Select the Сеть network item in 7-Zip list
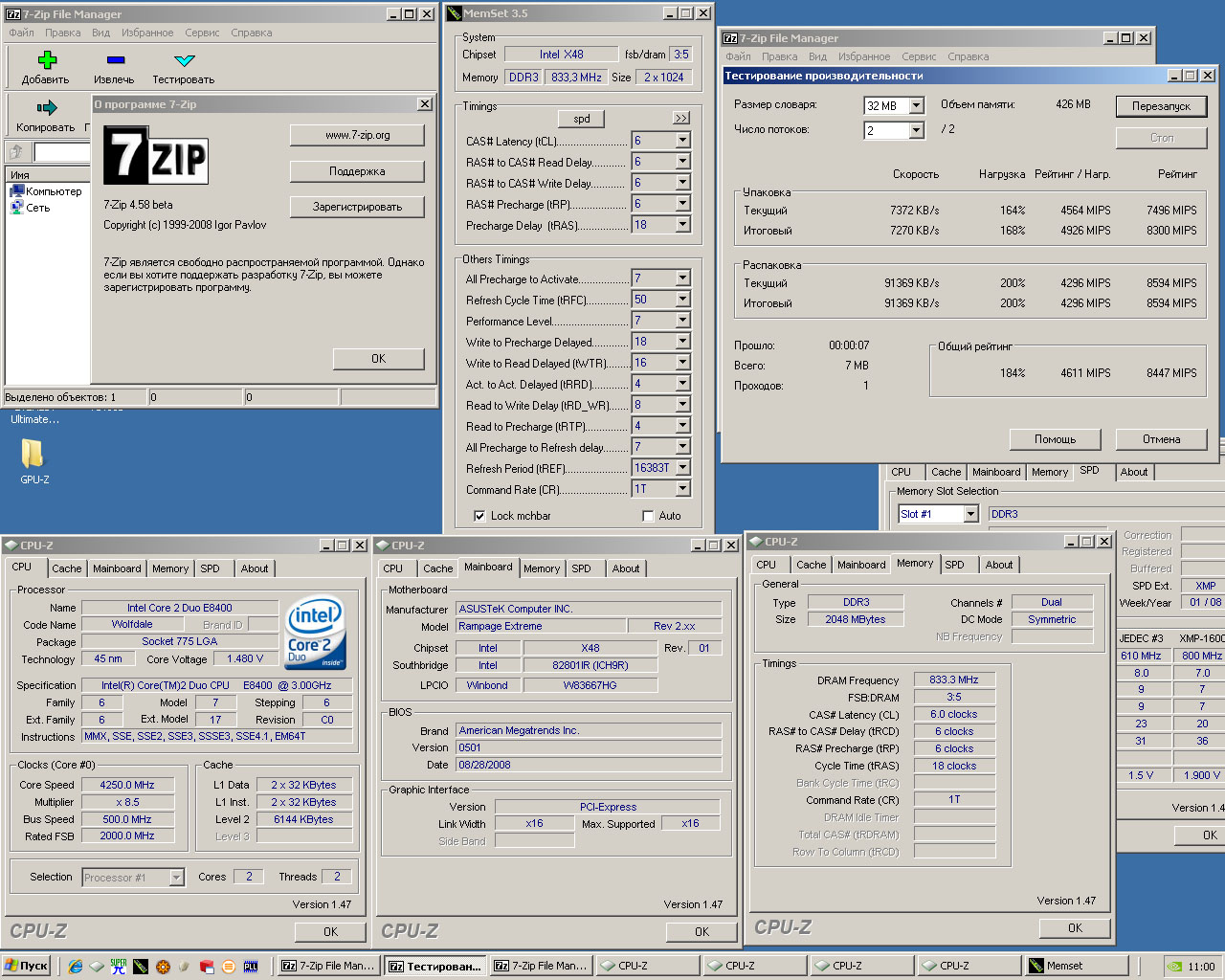The height and width of the screenshot is (980, 1225). [x=30, y=208]
